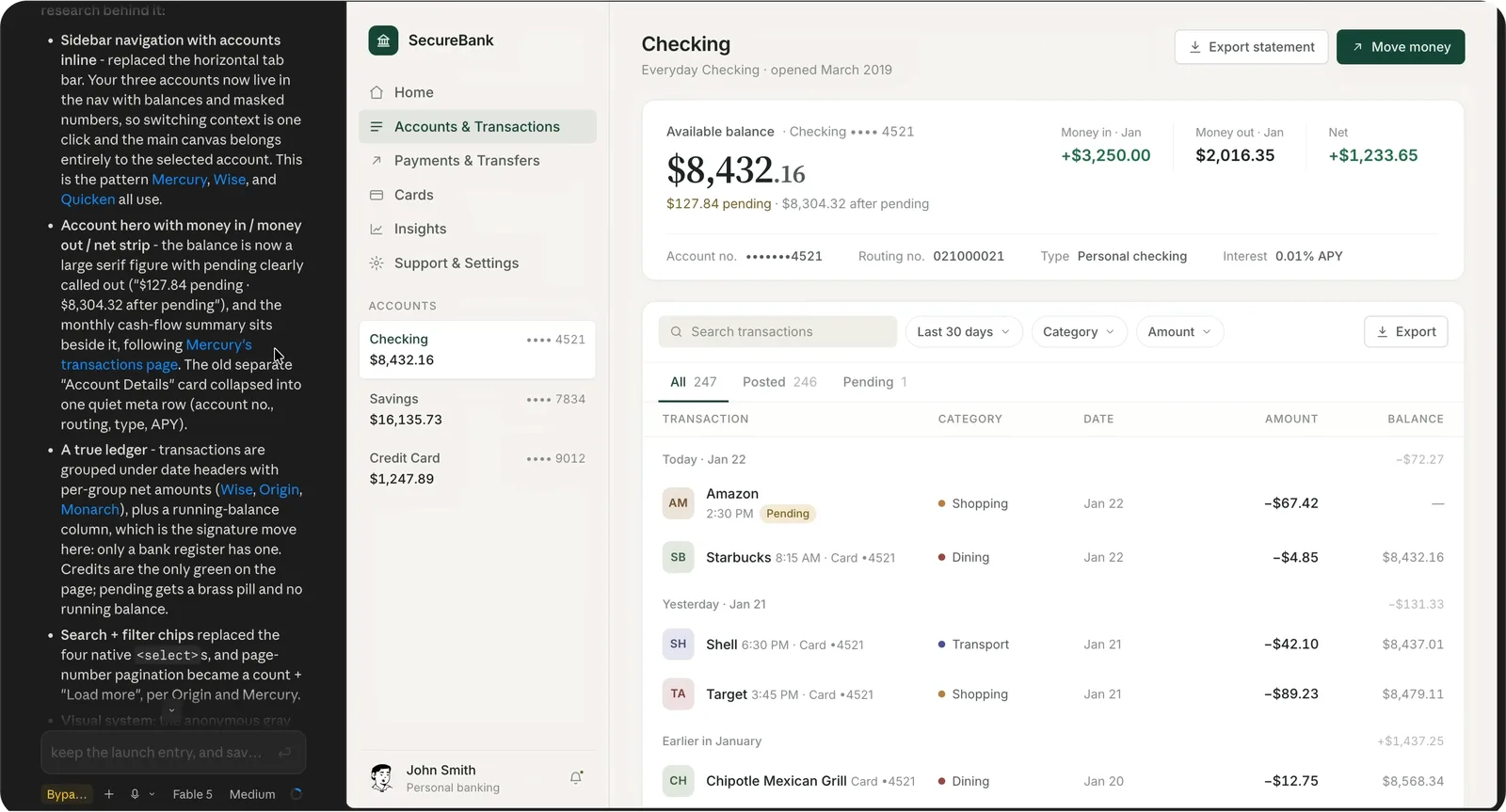Go to Accounts & Transactions in sidebar

[477, 127]
